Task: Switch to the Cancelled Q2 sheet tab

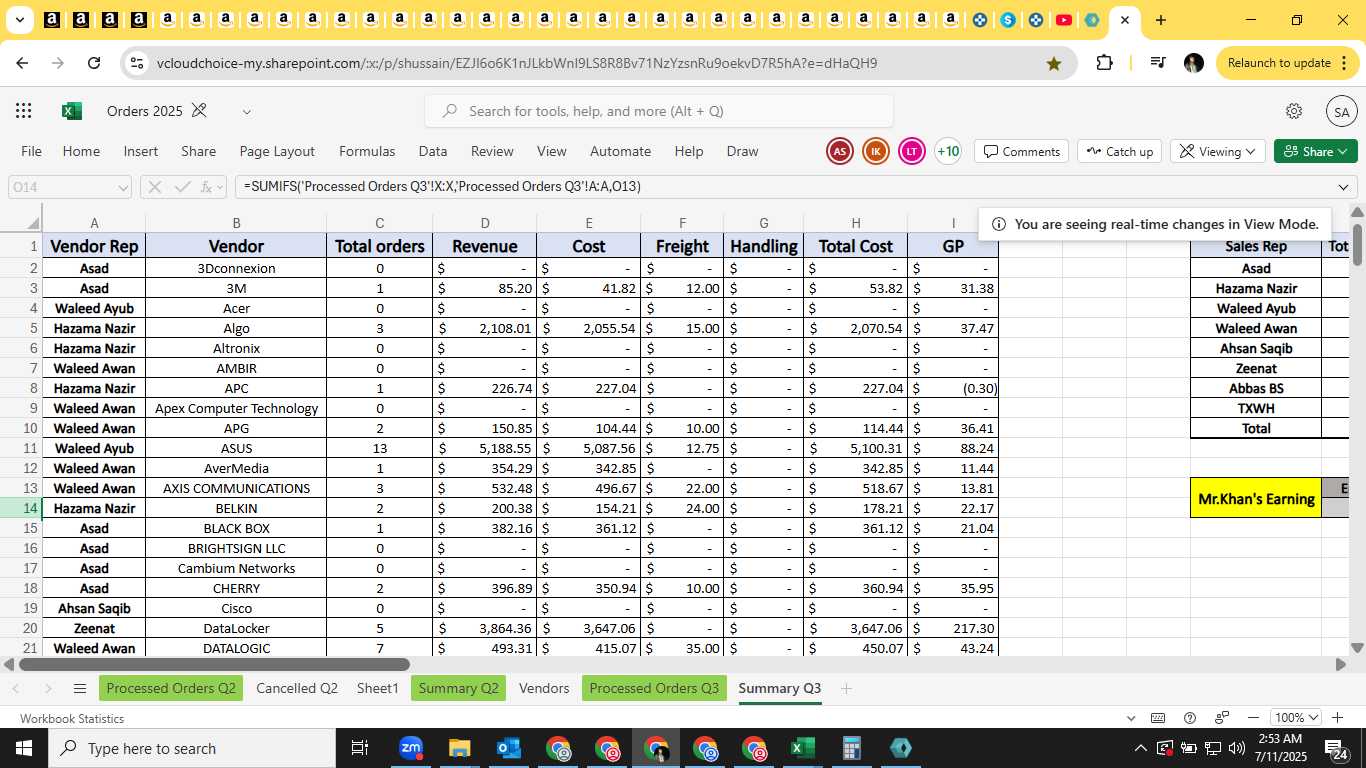Action: [297, 688]
